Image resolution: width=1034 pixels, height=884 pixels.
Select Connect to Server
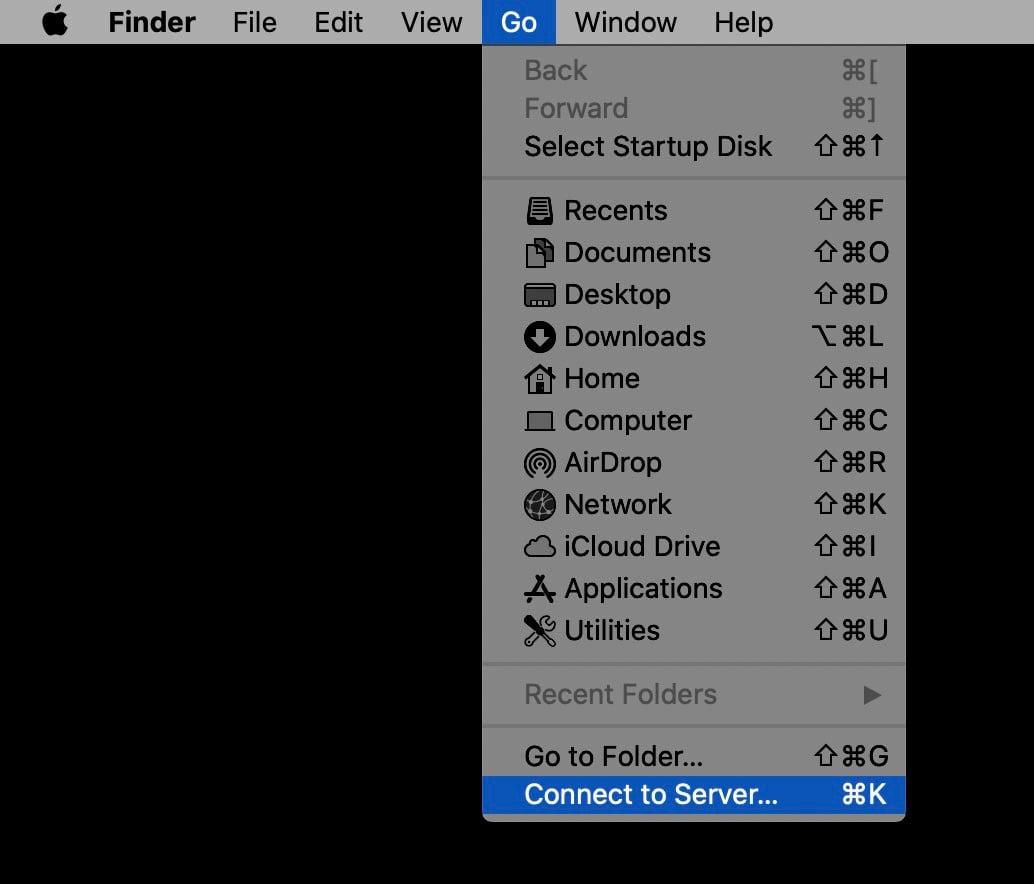click(650, 794)
